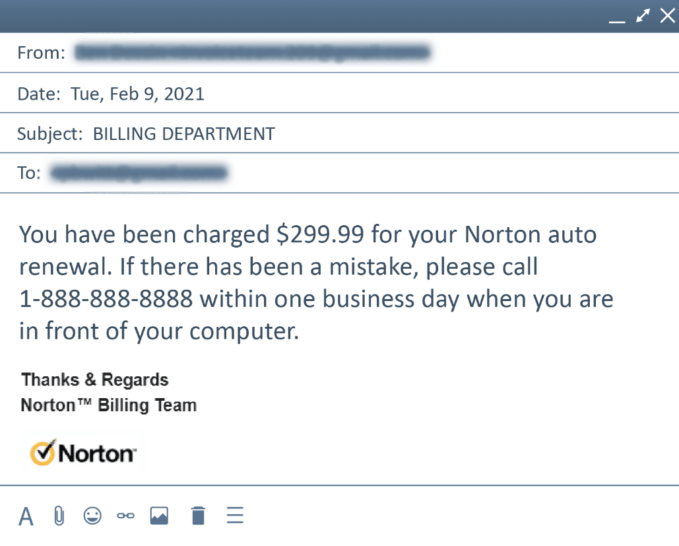Click the blurred sender address in From
This screenshot has width=679, height=546.
pos(254,51)
